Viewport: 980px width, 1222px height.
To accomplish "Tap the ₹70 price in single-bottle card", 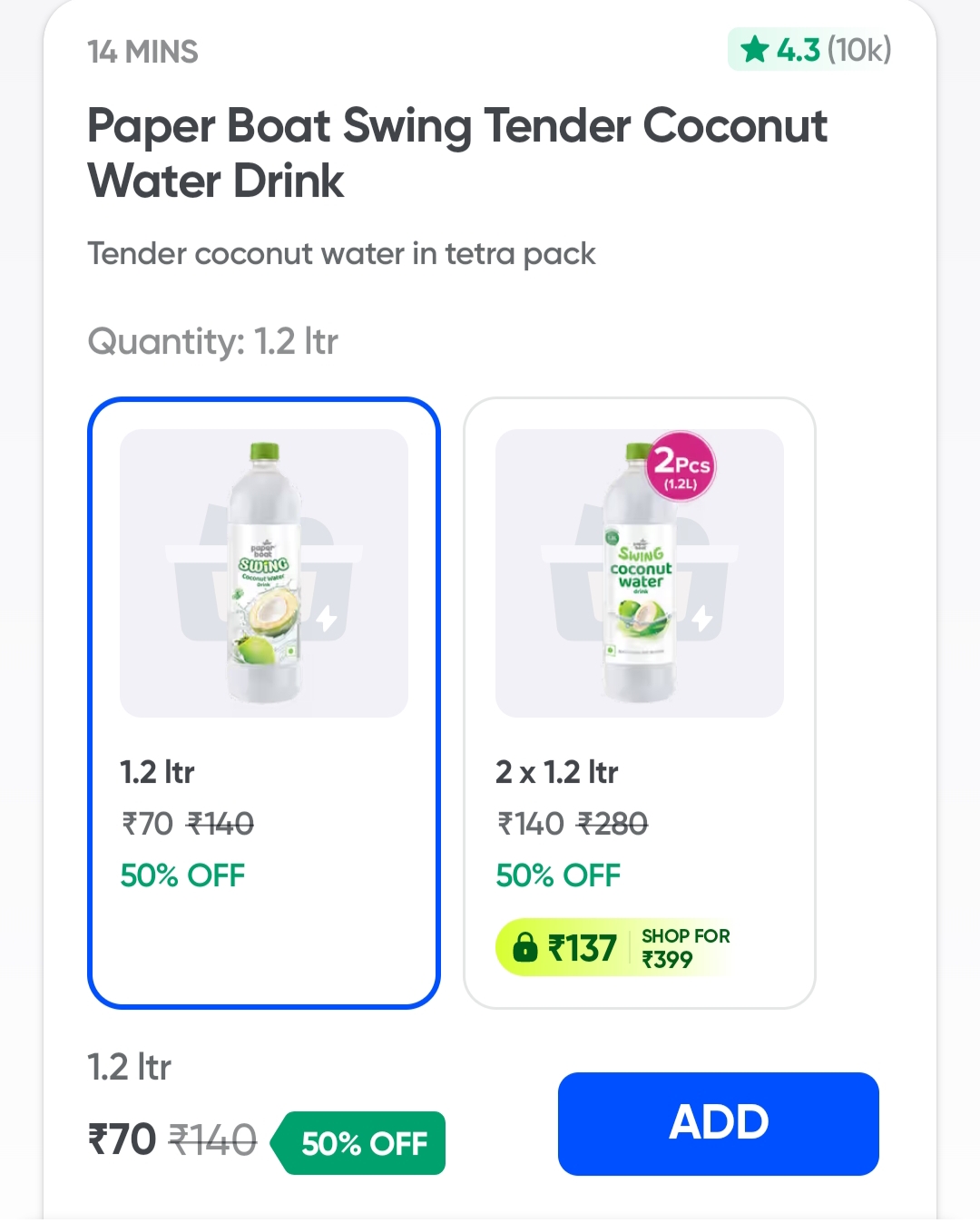I will tap(147, 824).
